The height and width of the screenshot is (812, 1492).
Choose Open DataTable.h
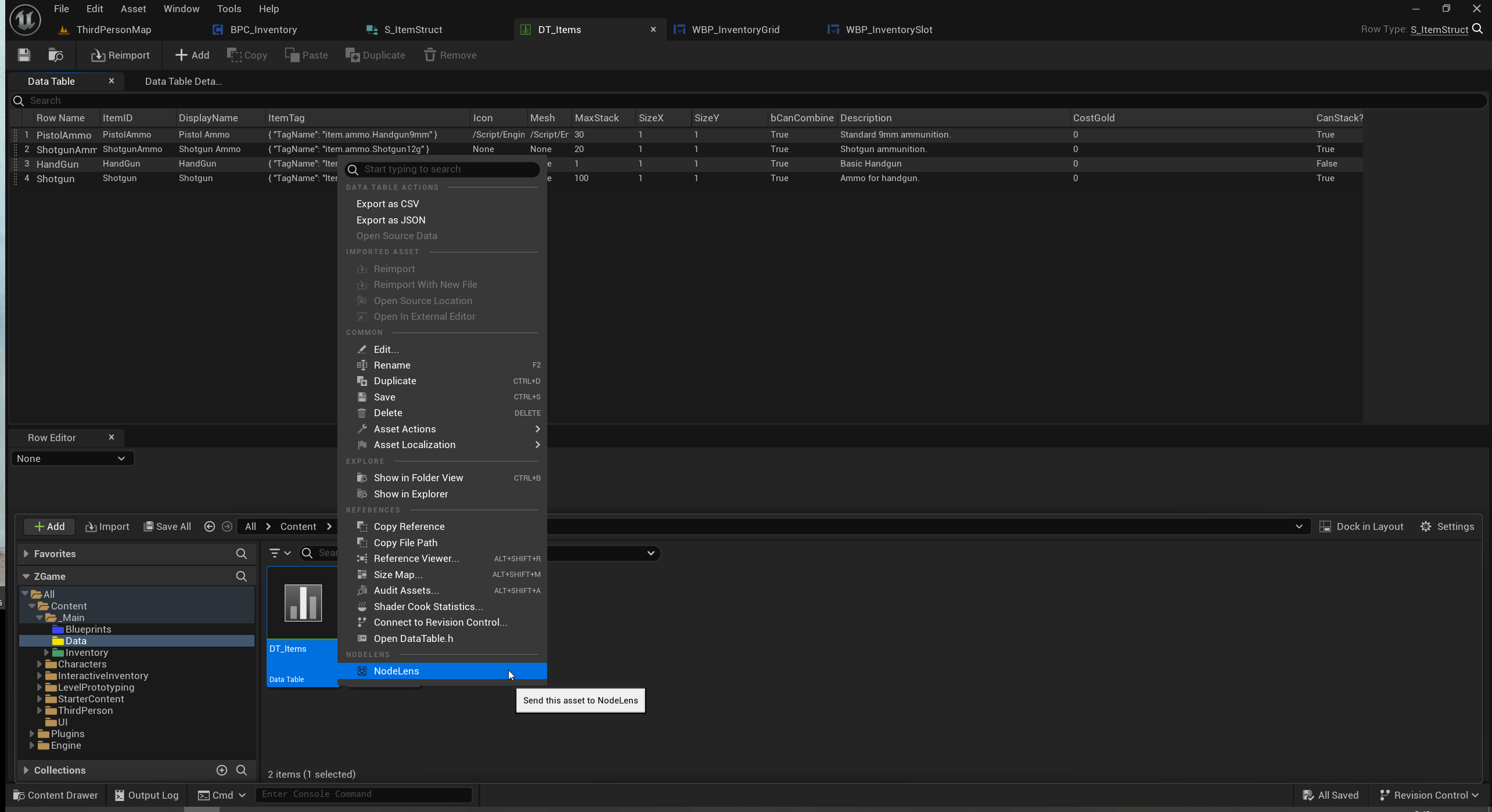pos(443,638)
